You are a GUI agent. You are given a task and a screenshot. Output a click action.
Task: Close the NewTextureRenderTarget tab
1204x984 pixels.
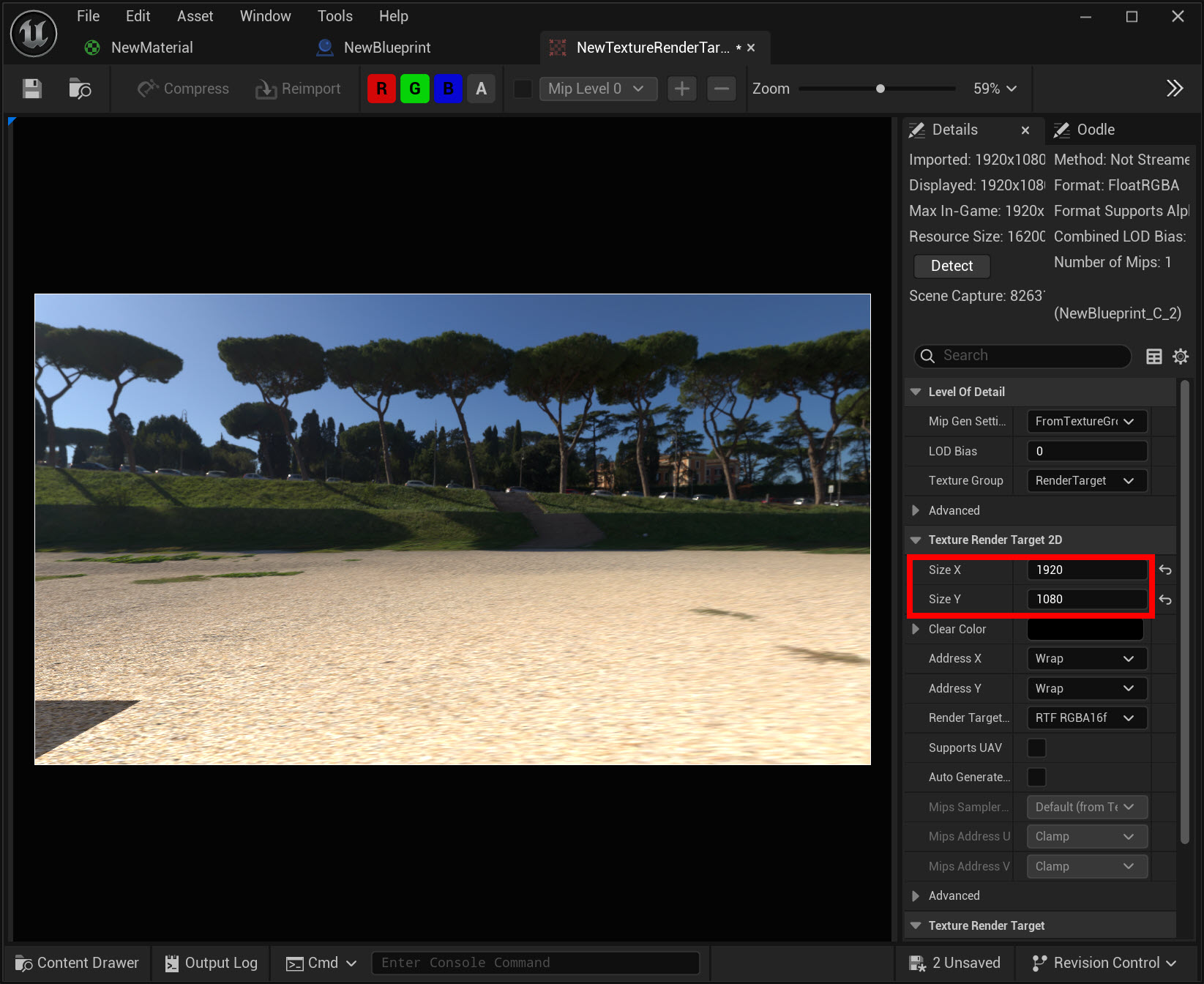pos(751,48)
